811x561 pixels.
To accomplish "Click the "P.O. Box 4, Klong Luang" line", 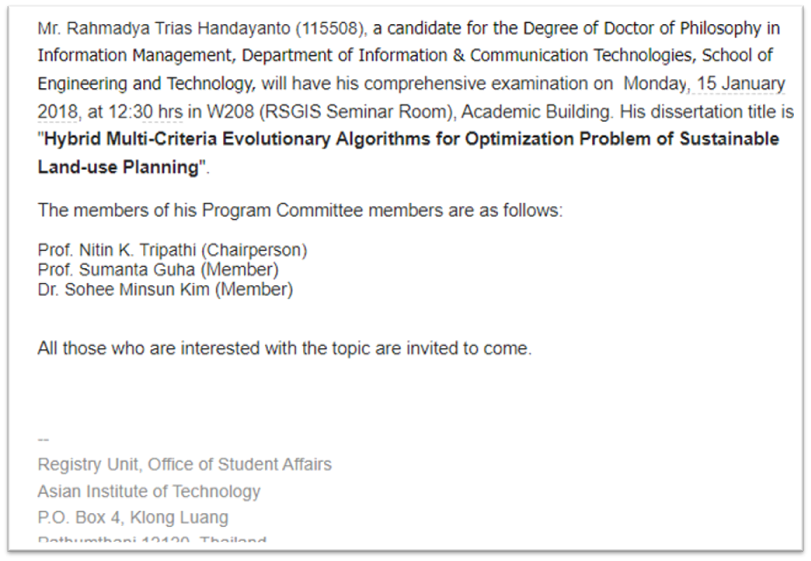I will point(133,517).
